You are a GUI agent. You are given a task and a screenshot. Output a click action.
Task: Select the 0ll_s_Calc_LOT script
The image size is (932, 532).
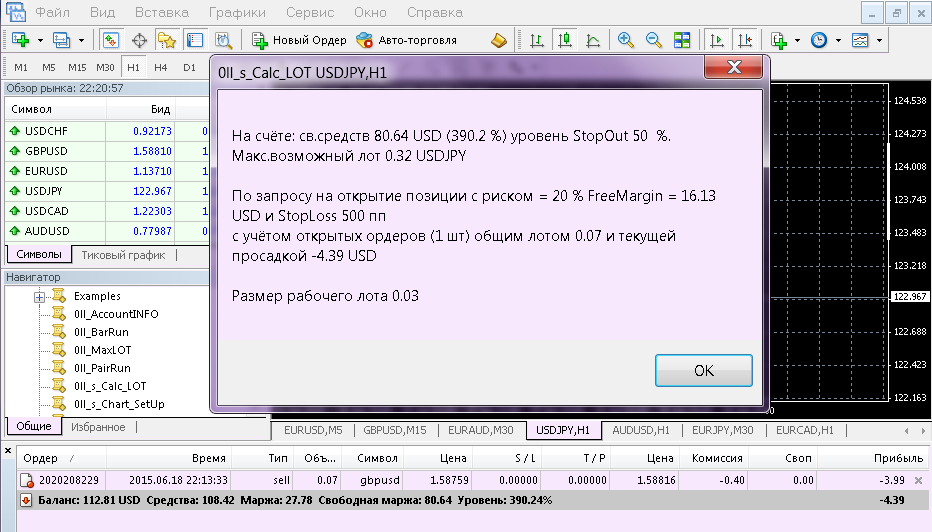pos(110,386)
